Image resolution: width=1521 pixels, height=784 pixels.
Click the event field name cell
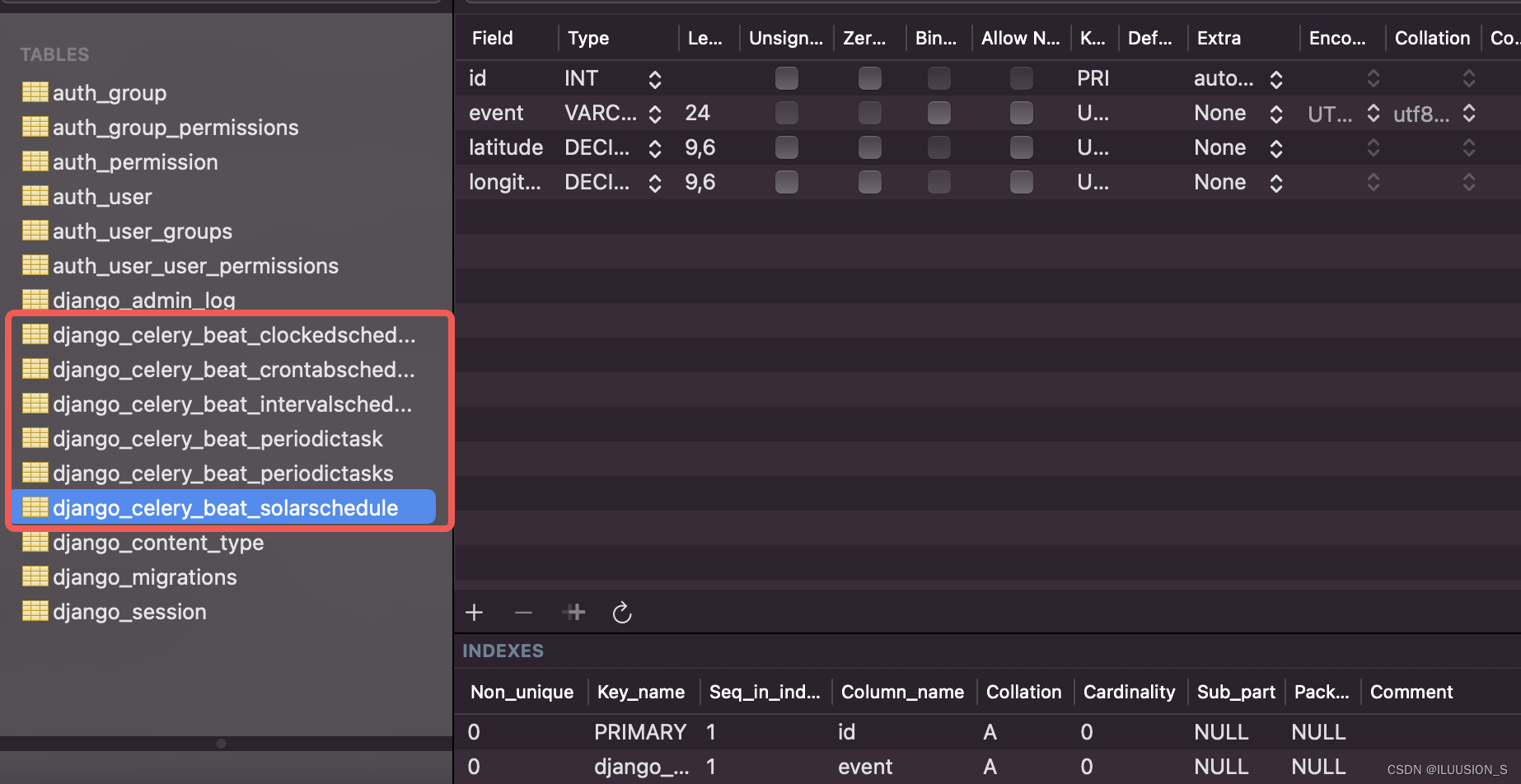pyautogui.click(x=496, y=113)
